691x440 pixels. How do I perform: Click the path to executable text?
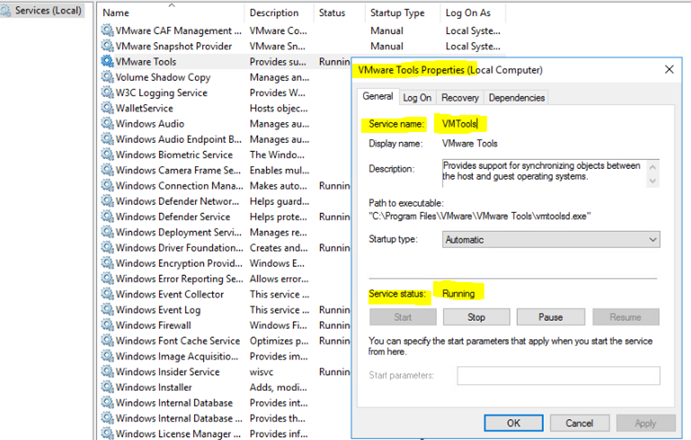(x=479, y=216)
